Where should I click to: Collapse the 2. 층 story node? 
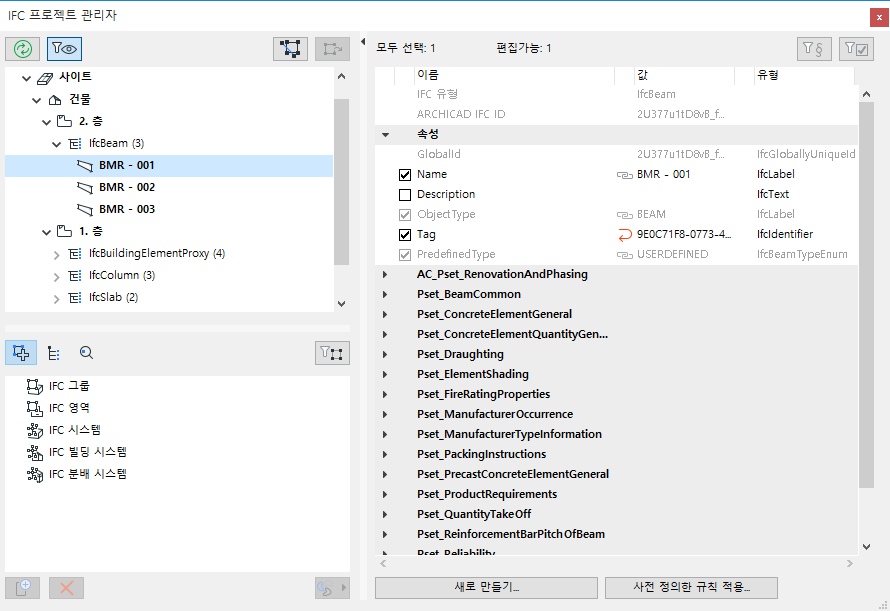[47, 122]
